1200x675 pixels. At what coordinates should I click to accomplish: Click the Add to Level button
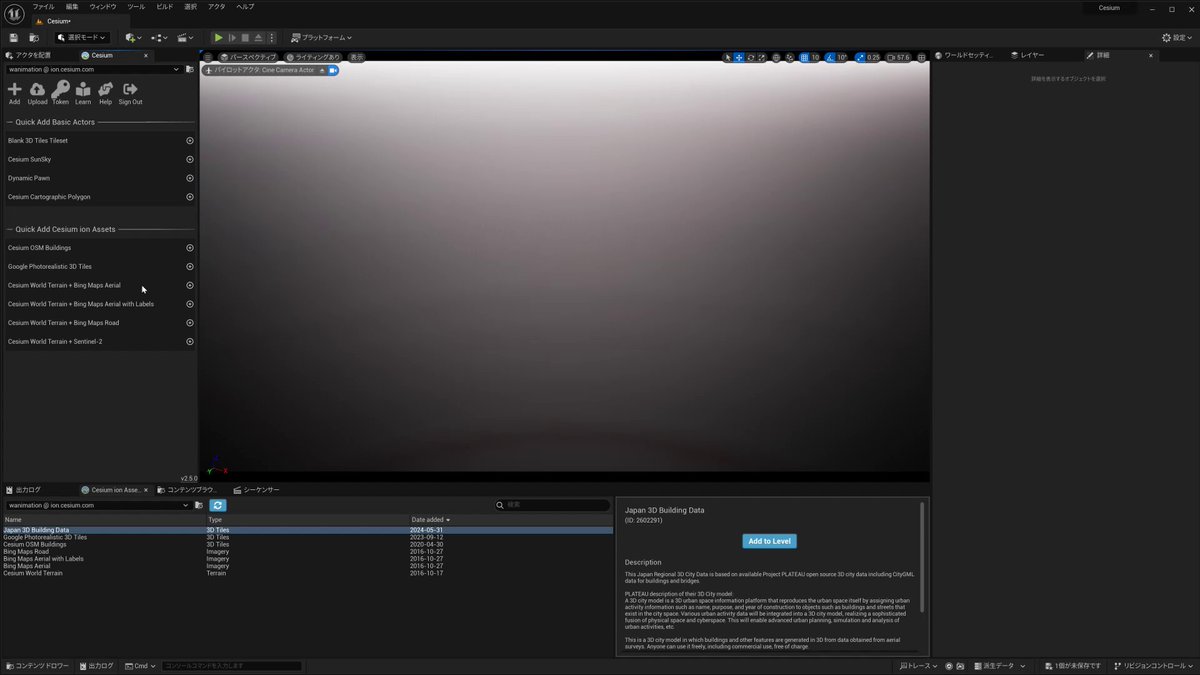tap(770, 541)
